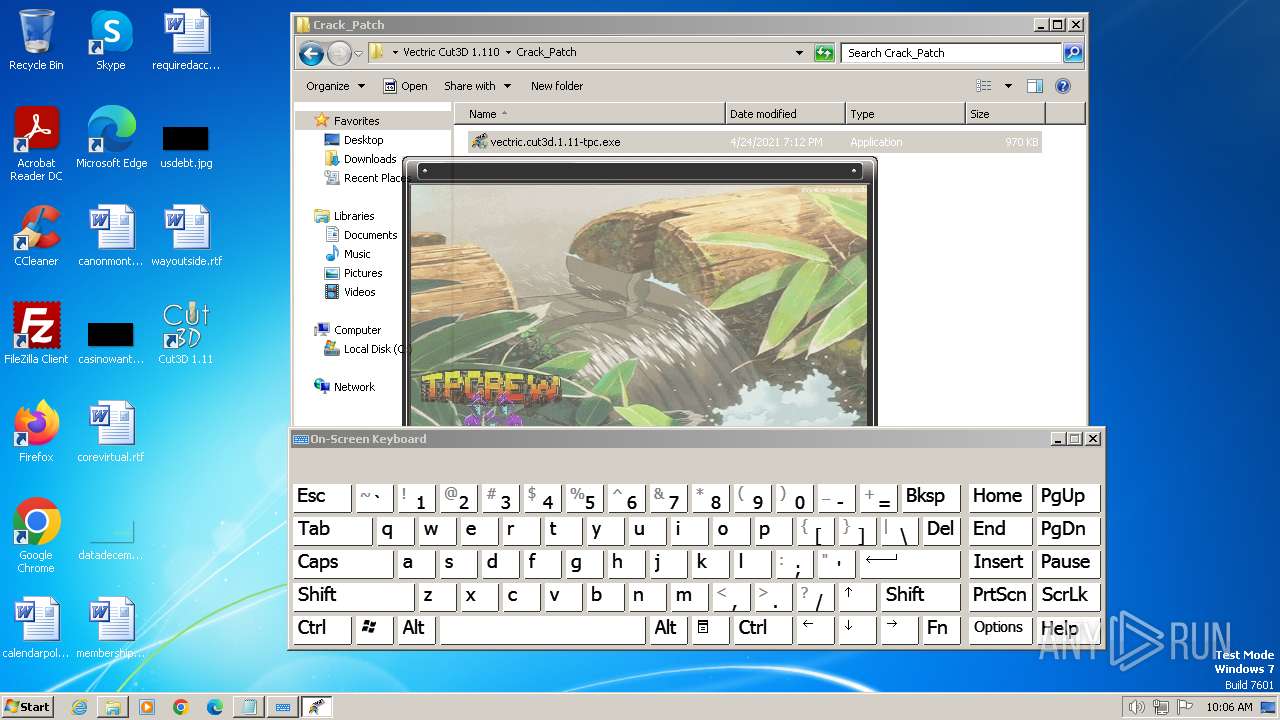Click Chrome icon in taskbar
Viewport: 1280px width, 720px height.
click(x=181, y=707)
